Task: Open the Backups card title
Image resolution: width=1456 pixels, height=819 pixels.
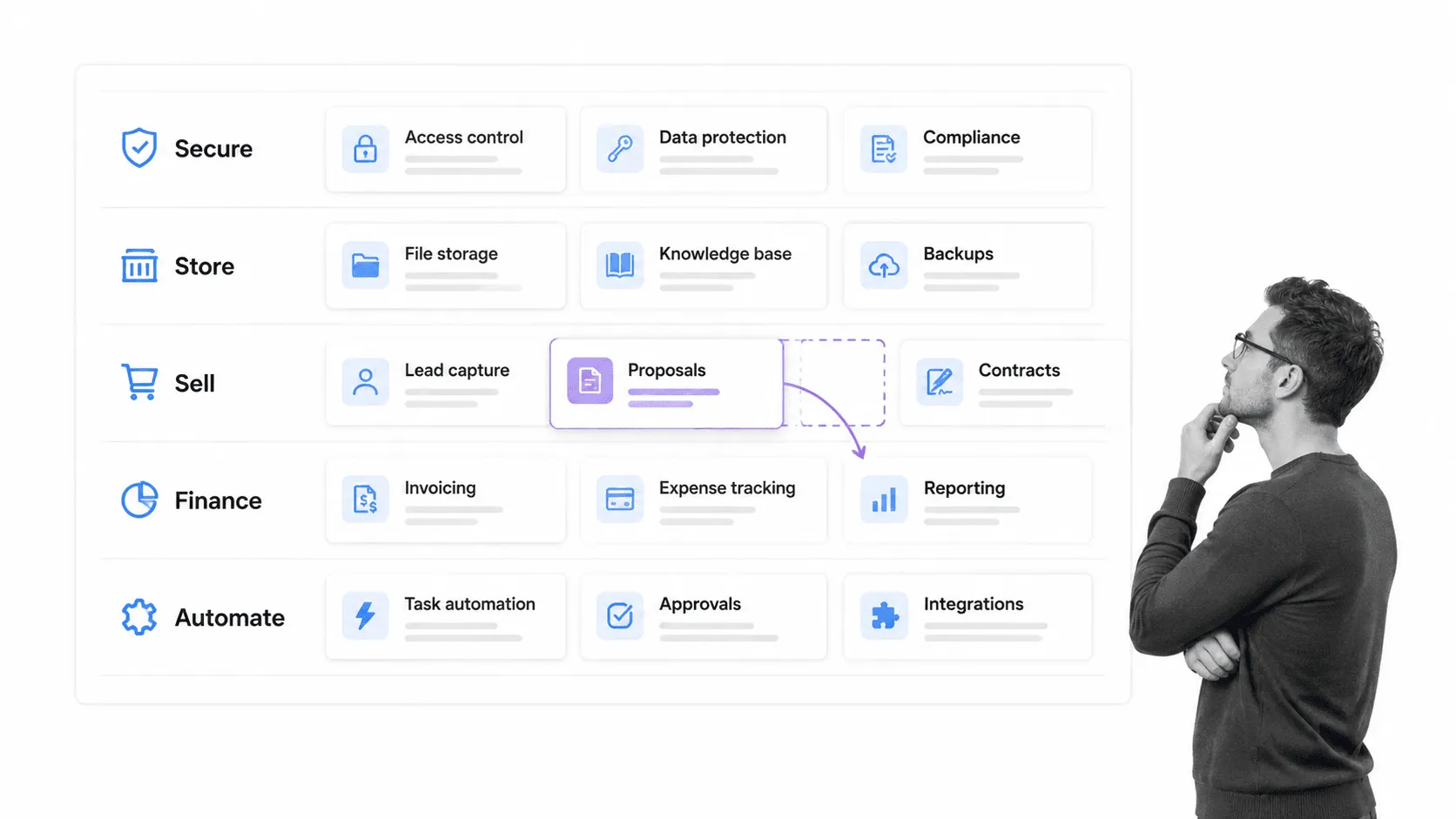Action: (x=959, y=254)
